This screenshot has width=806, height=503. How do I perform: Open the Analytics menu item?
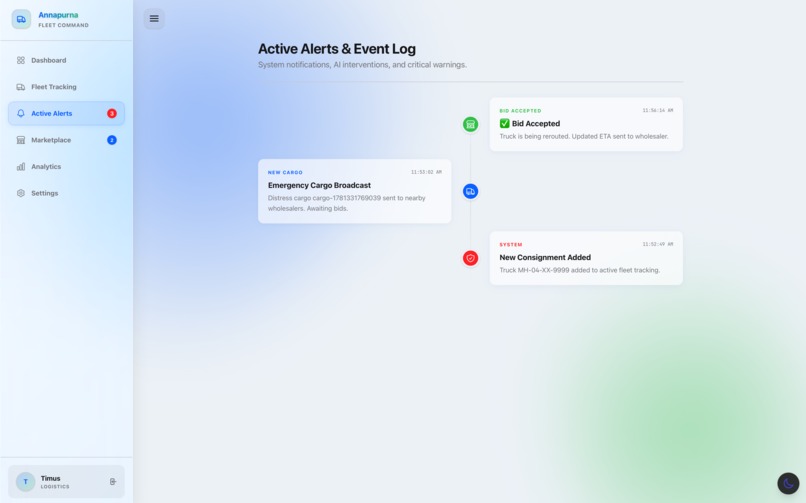point(66,166)
